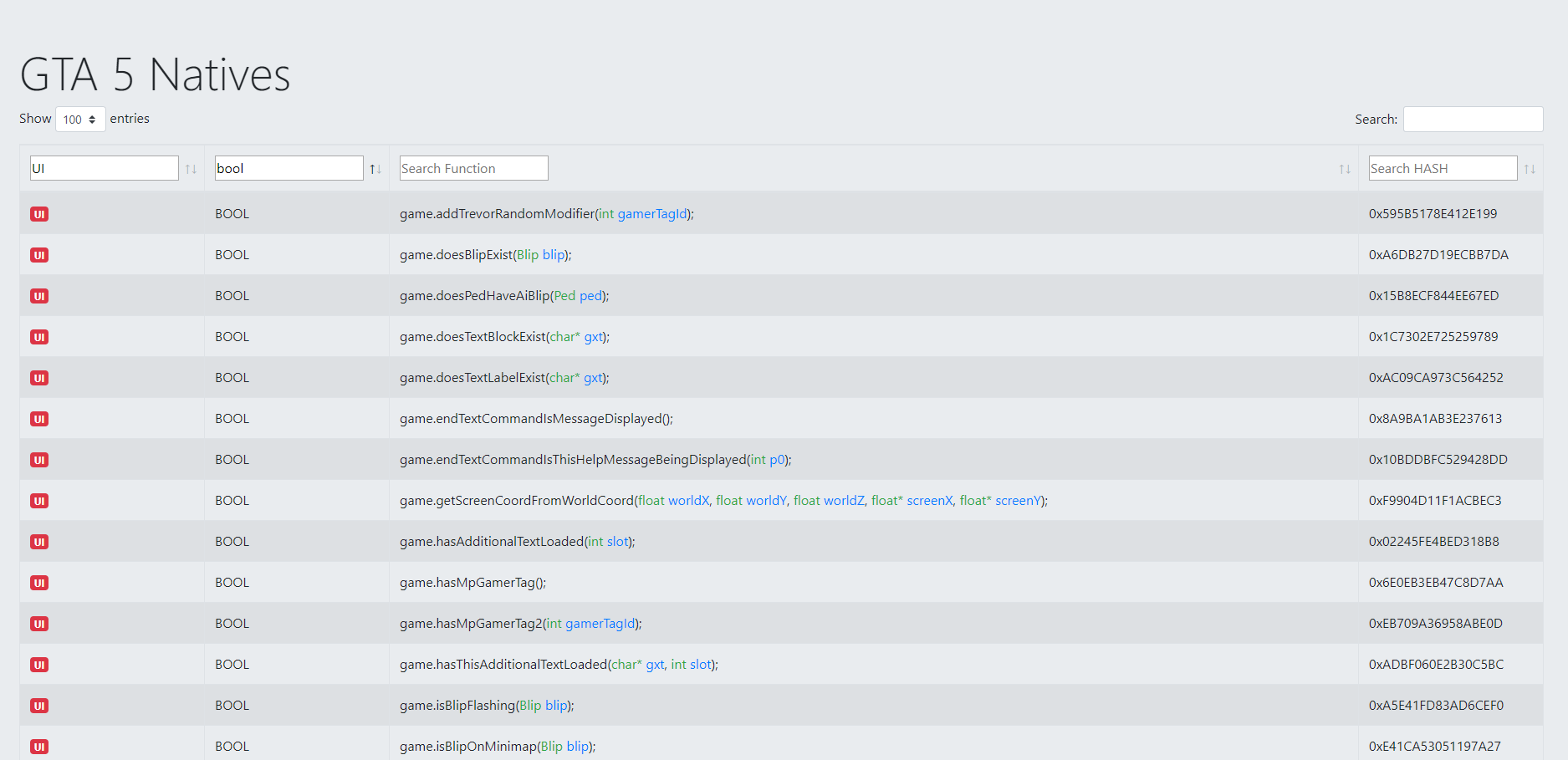Toggle sorting on the bool return type column
Image resolution: width=1568 pixels, height=760 pixels.
click(x=375, y=168)
